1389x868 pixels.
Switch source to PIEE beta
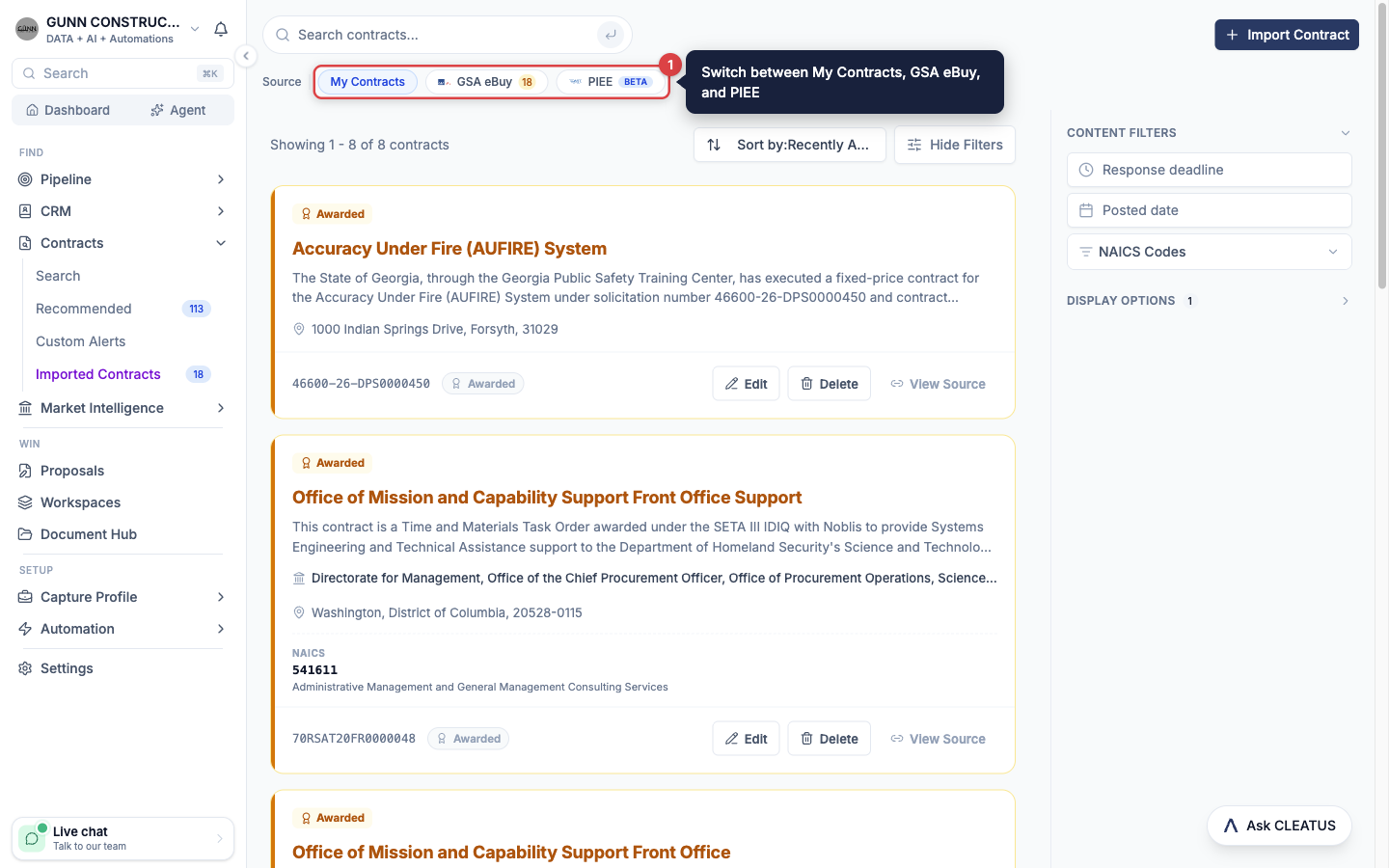pos(611,82)
